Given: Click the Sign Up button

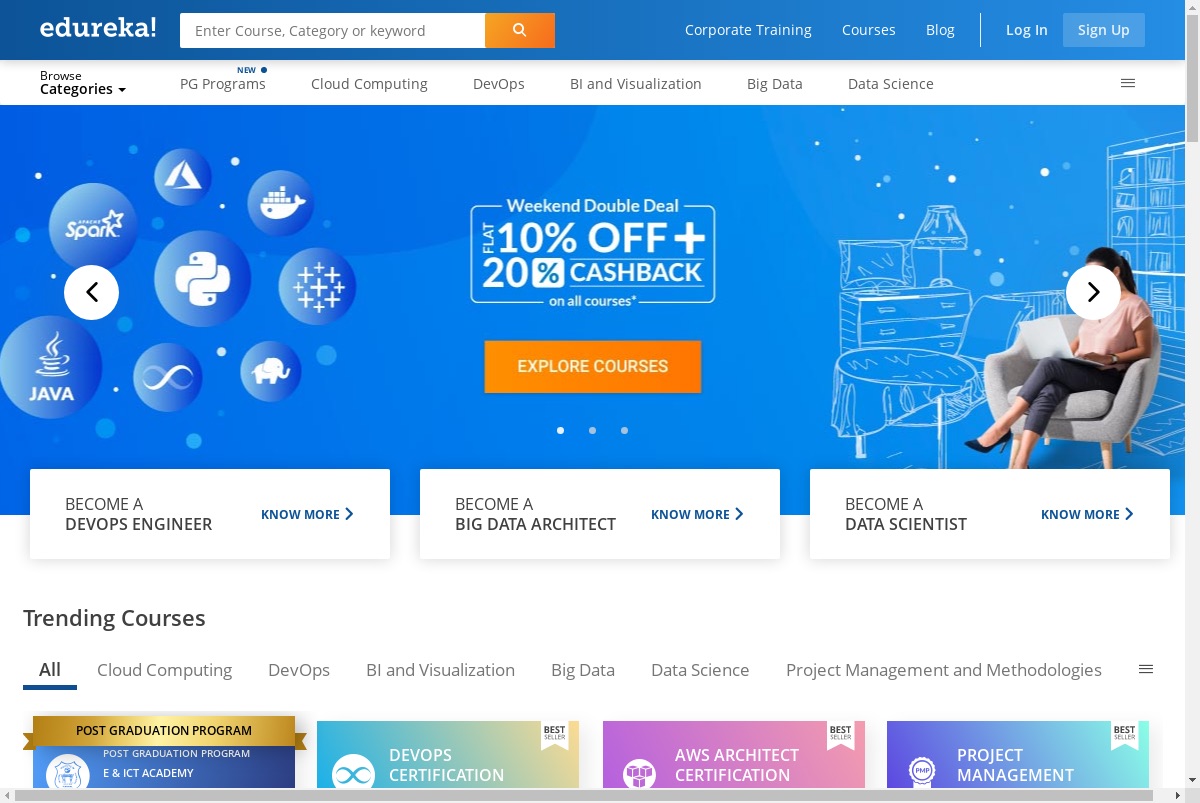Looking at the screenshot, I should tap(1104, 30).
